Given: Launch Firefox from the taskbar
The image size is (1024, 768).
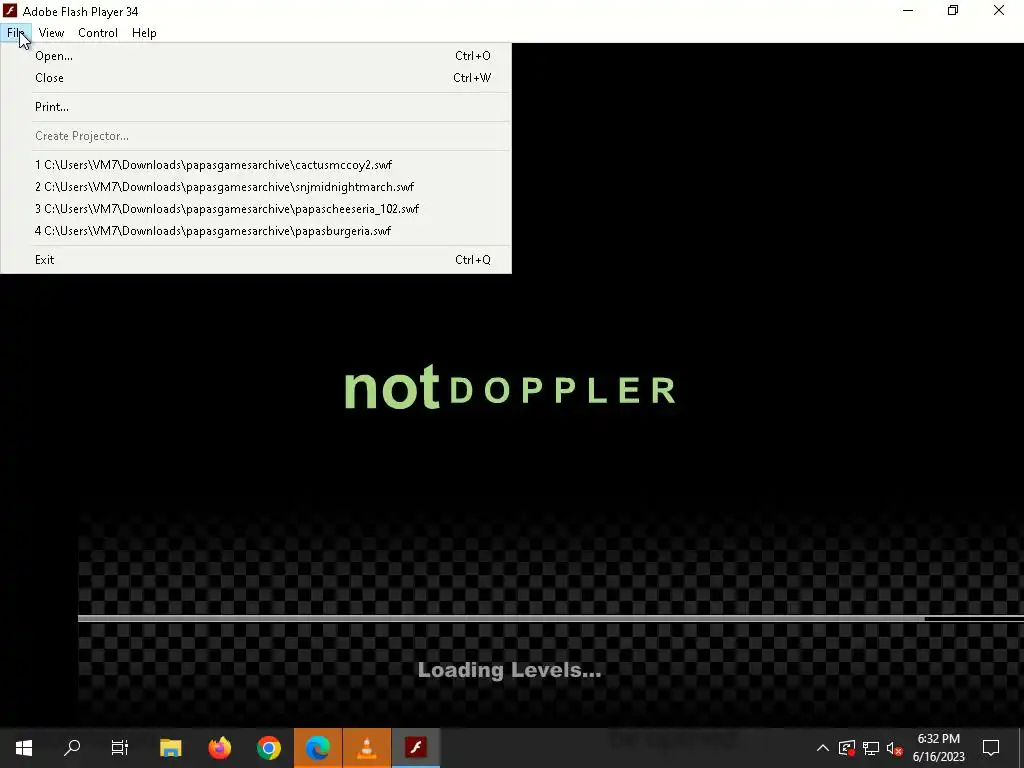Looking at the screenshot, I should pos(219,748).
